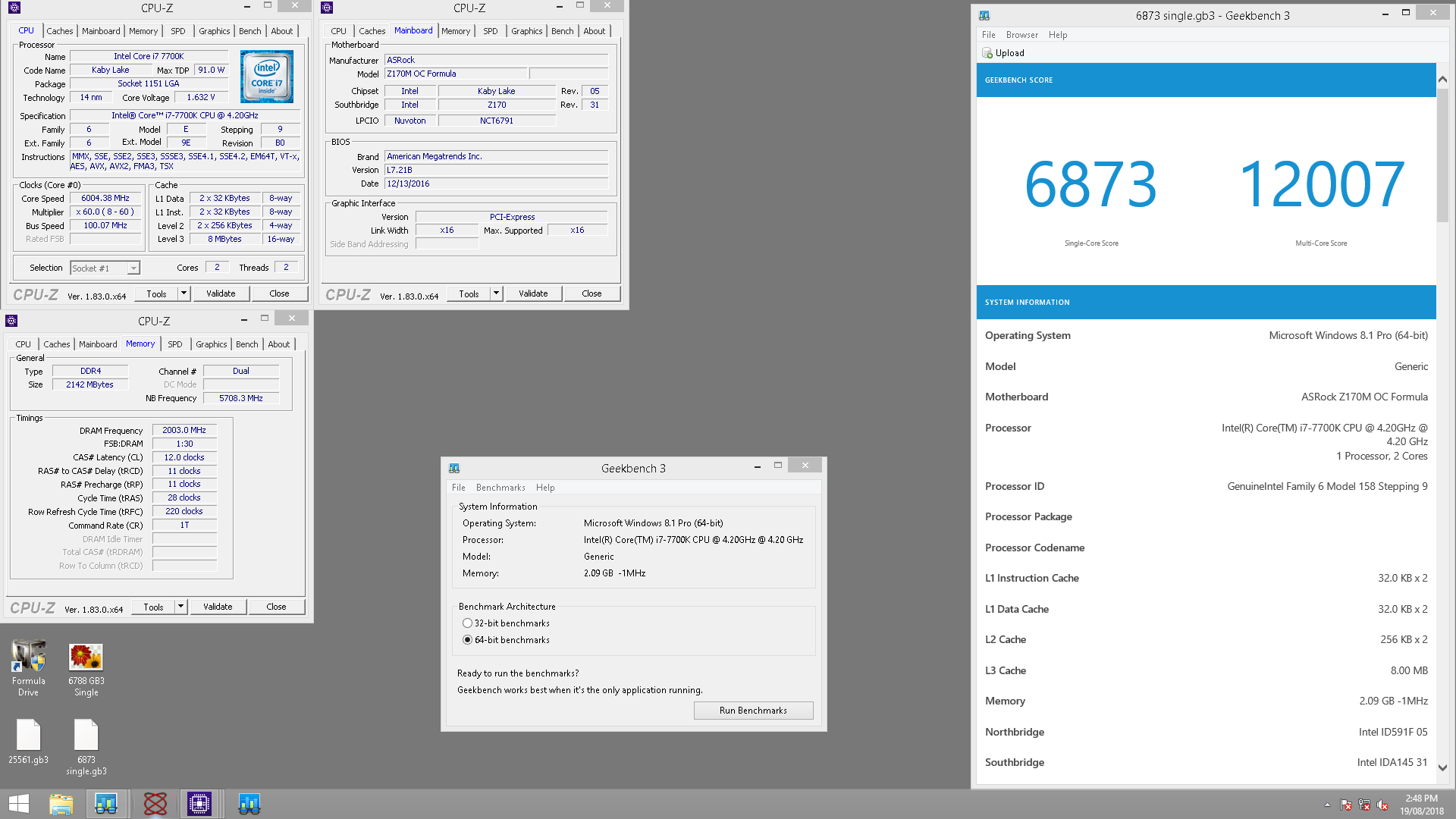
Task: Click the network status tray icon
Action: [1364, 805]
